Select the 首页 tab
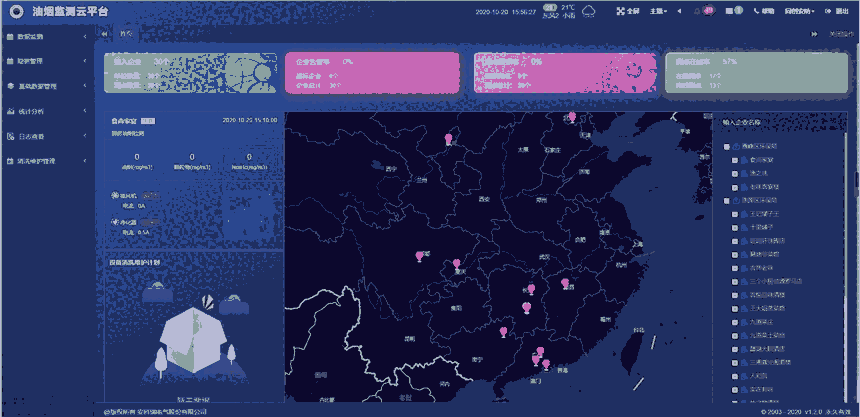Image resolution: width=860 pixels, height=417 pixels. [126, 34]
